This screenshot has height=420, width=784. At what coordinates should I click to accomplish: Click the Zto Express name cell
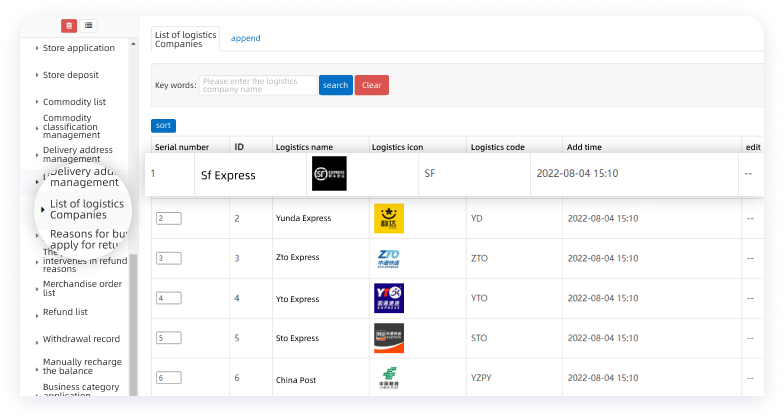(298, 258)
